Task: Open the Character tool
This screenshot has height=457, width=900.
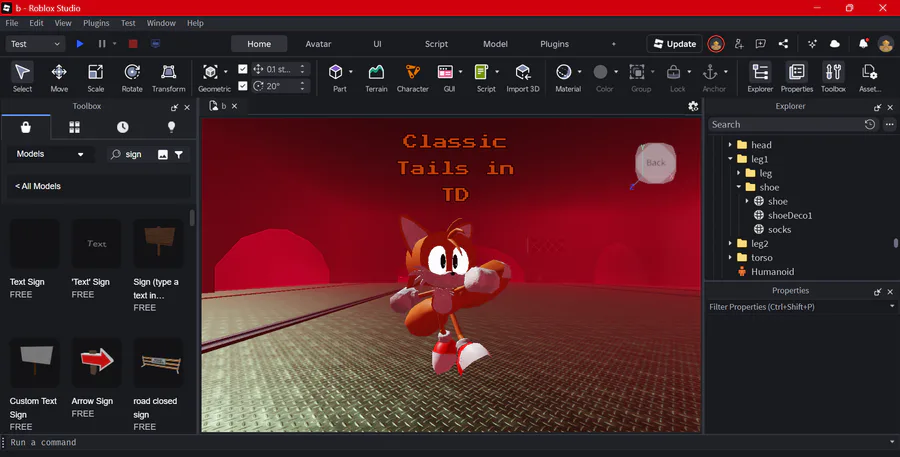Action: (413, 77)
